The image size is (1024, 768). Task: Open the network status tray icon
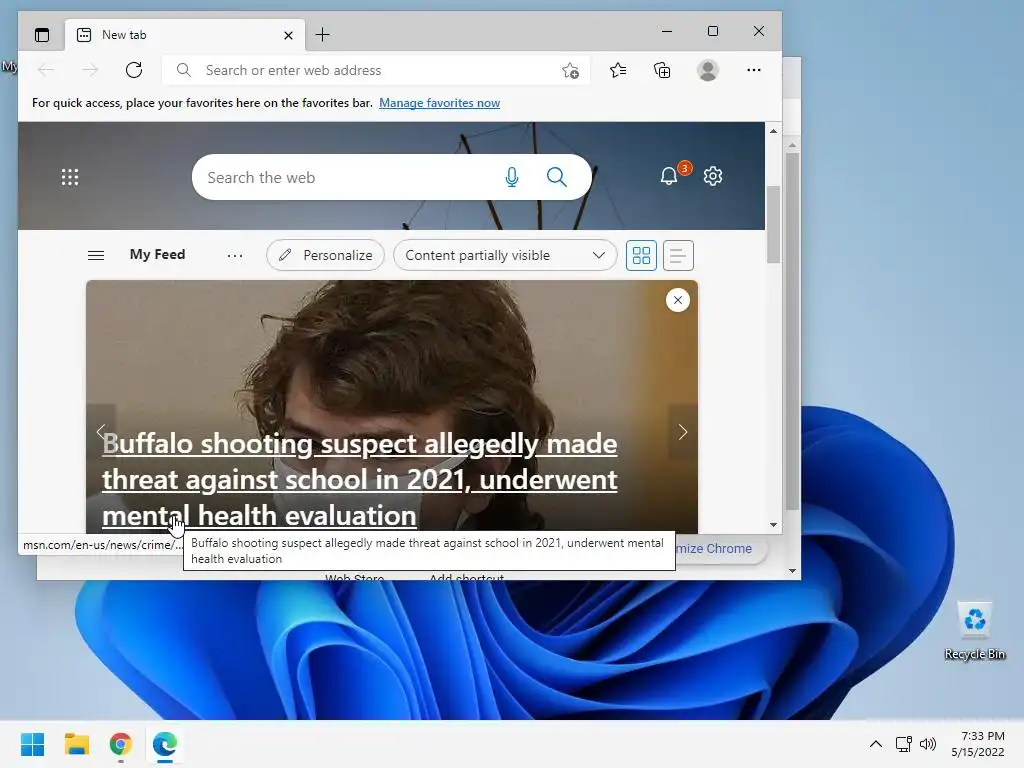pos(904,744)
